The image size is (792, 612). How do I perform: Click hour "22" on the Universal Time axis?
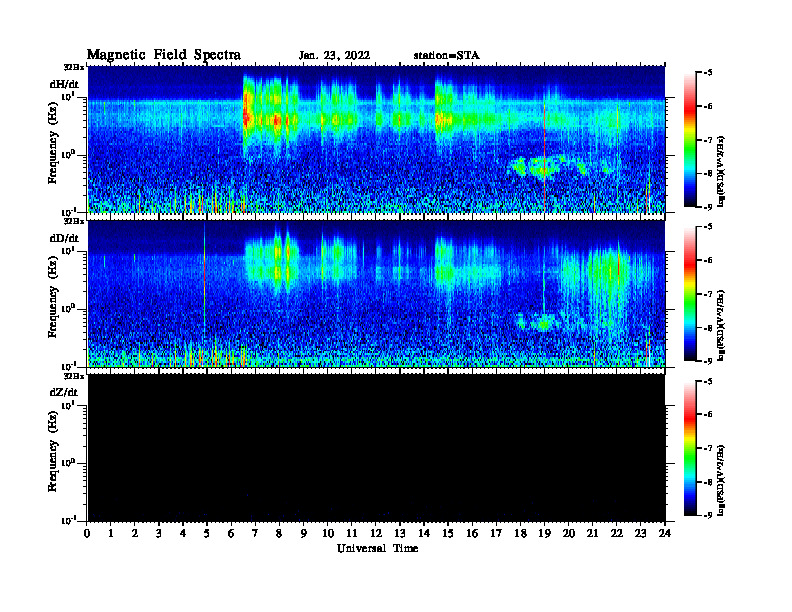coord(617,533)
